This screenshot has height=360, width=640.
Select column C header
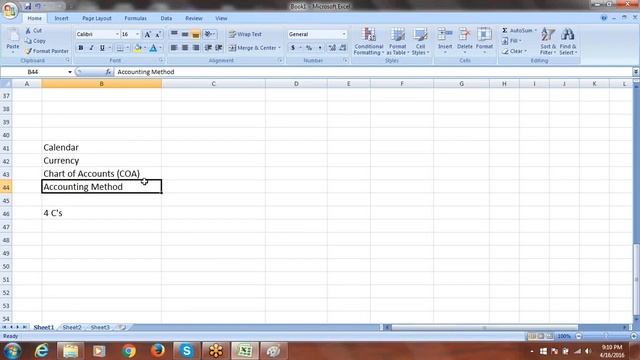pos(213,84)
